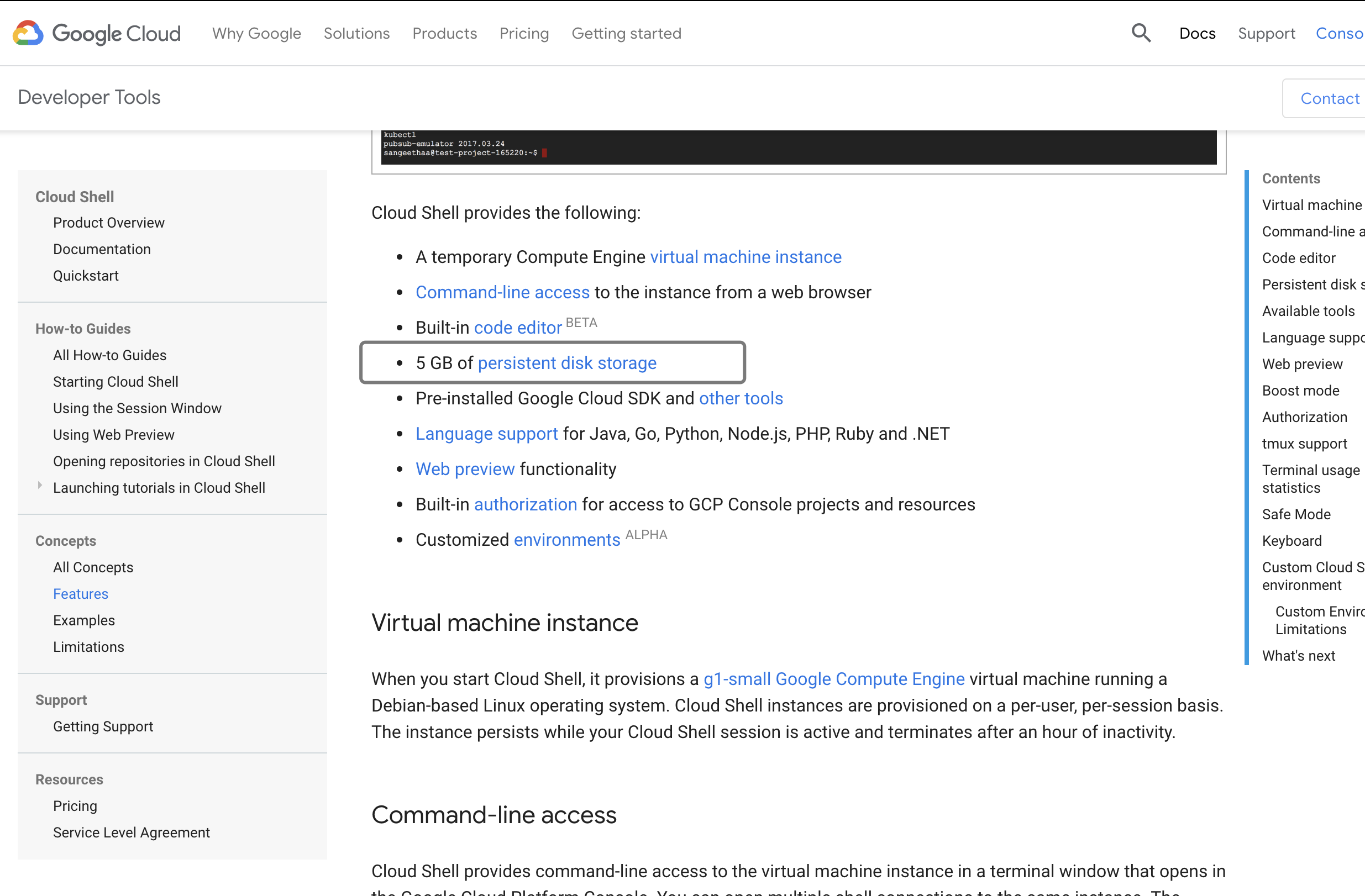The width and height of the screenshot is (1365, 896).
Task: Open Service Level Agreement page
Action: coord(132,832)
